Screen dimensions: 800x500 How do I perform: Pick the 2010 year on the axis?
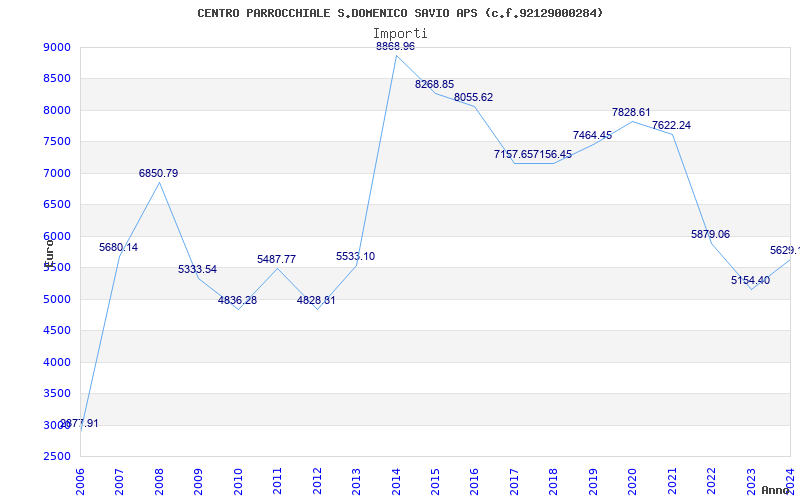click(238, 482)
